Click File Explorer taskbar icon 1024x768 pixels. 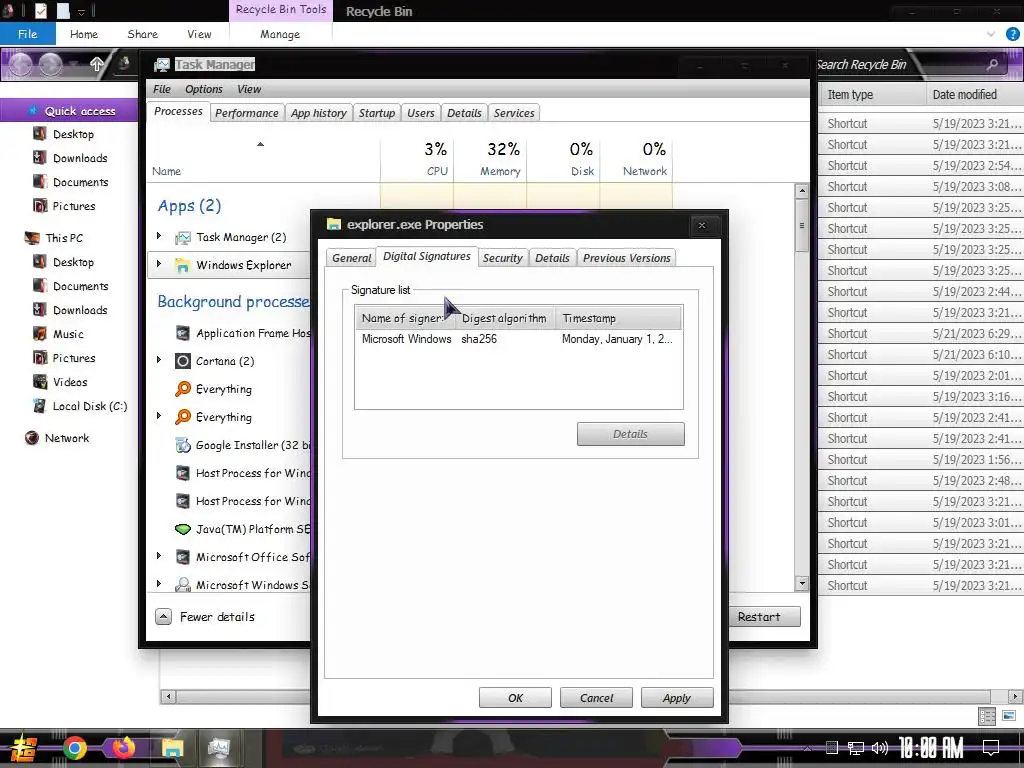(172, 748)
